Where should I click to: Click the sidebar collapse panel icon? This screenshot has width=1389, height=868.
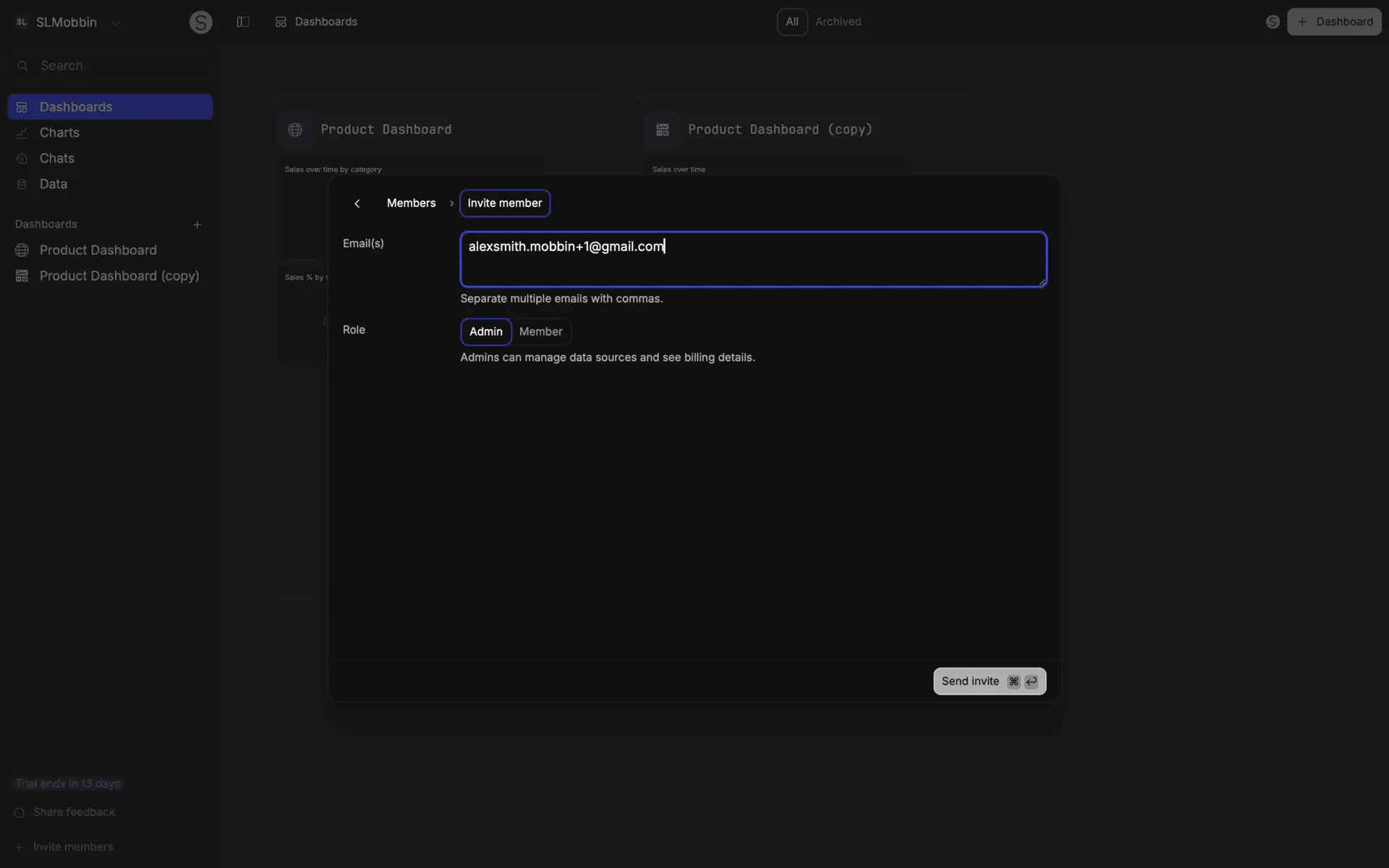pos(243,22)
